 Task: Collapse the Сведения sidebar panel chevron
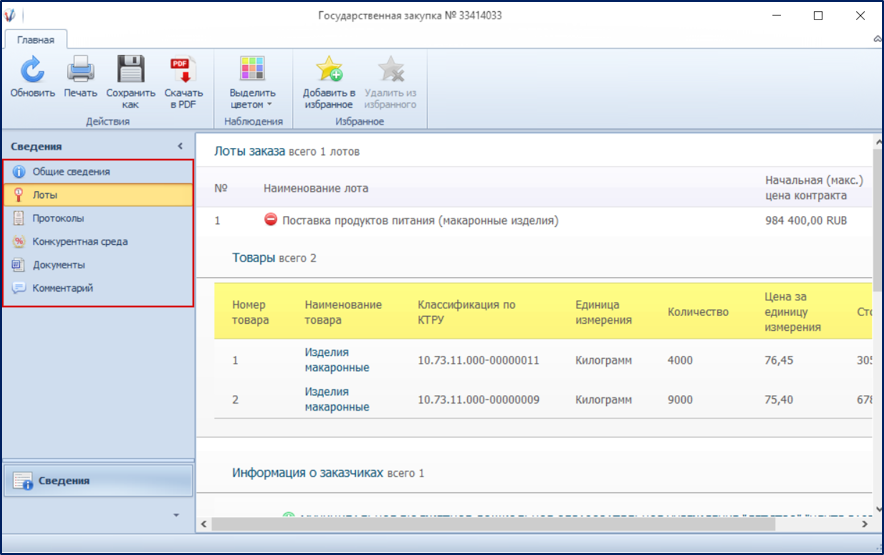coord(180,146)
